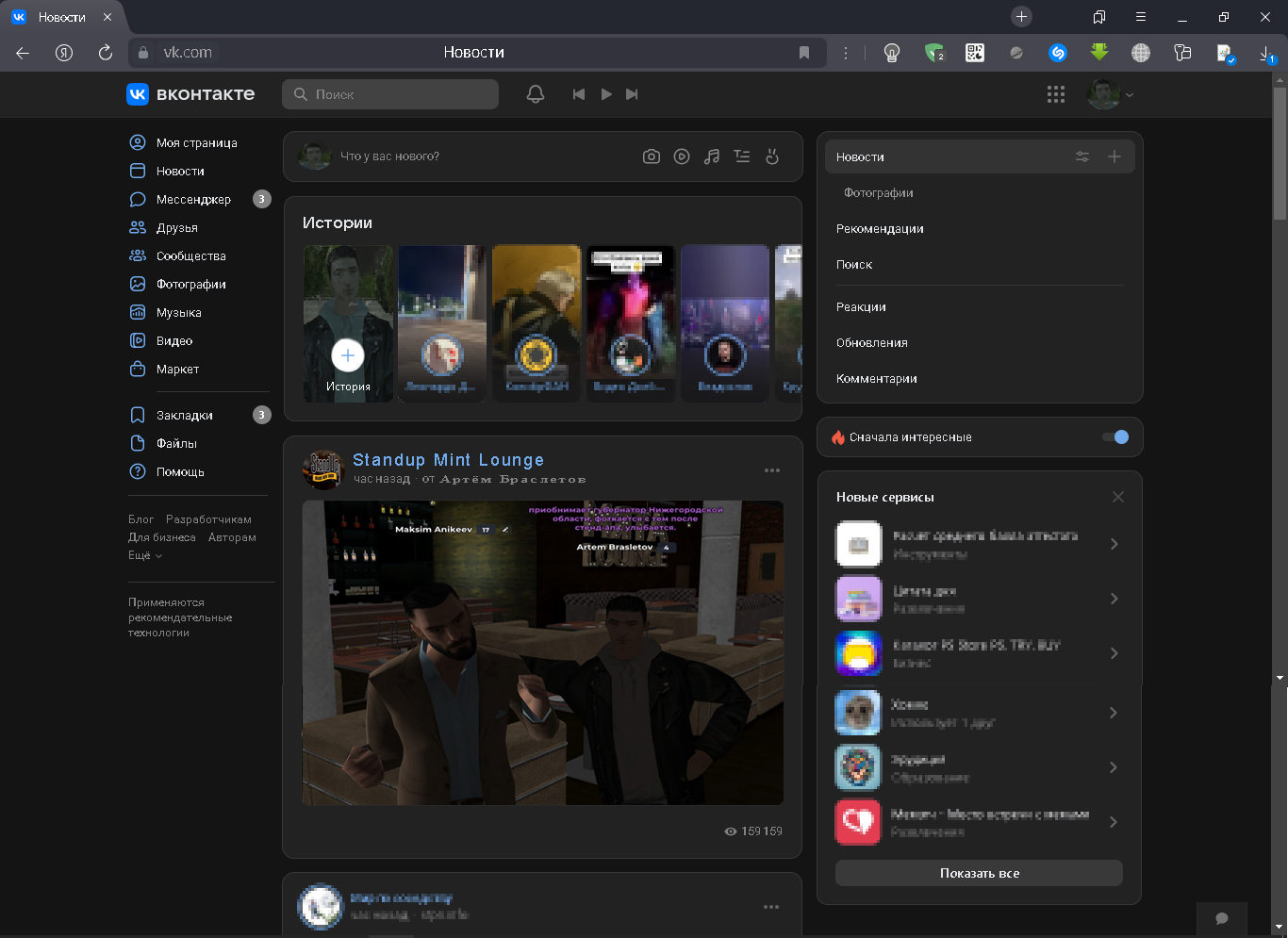Skip to next track in header player
The width and height of the screenshot is (1288, 938).
pos(632,94)
